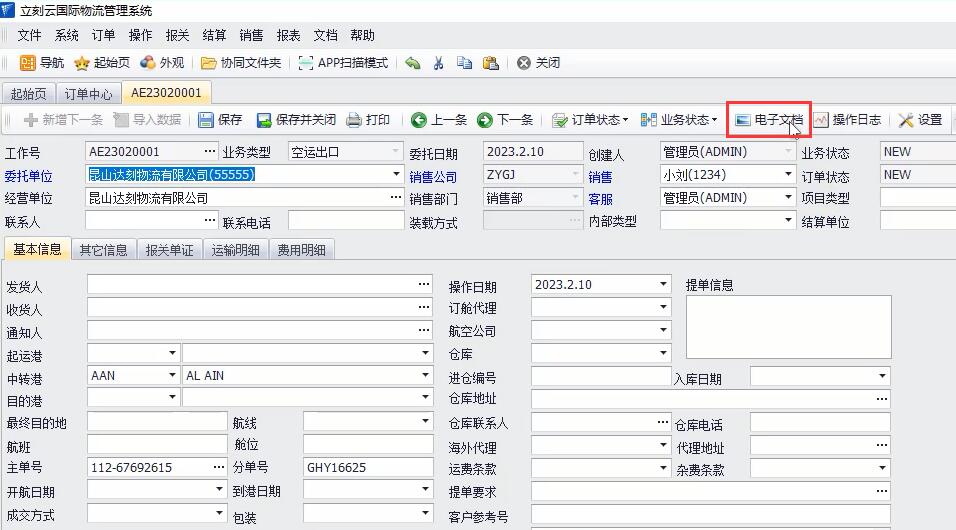956x530 pixels.
Task: Click the 外观 appearance icon
Action: pyautogui.click(x=148, y=63)
